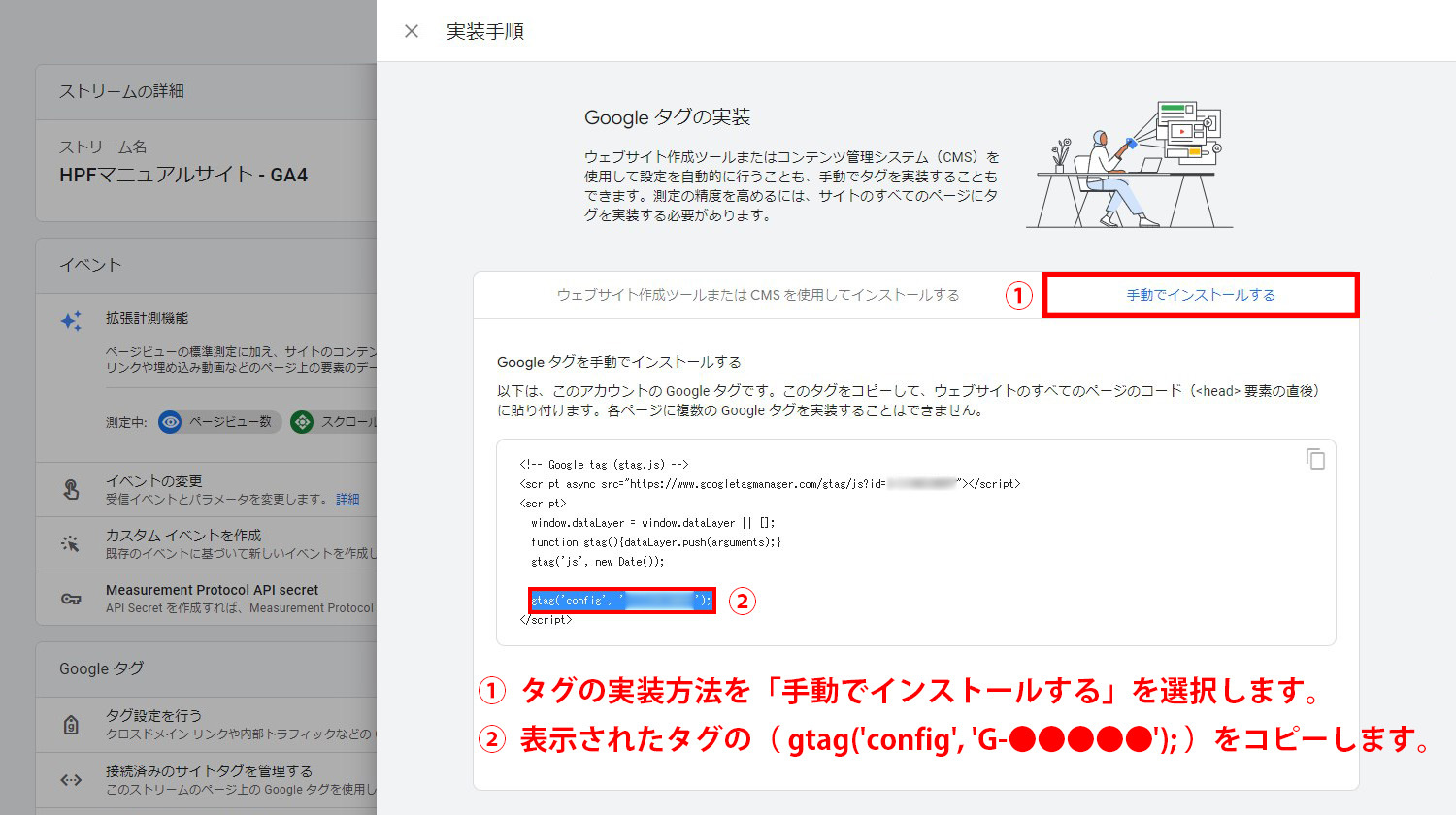Click the 実装手順 panel title
The width and height of the screenshot is (1456, 815).
point(485,31)
